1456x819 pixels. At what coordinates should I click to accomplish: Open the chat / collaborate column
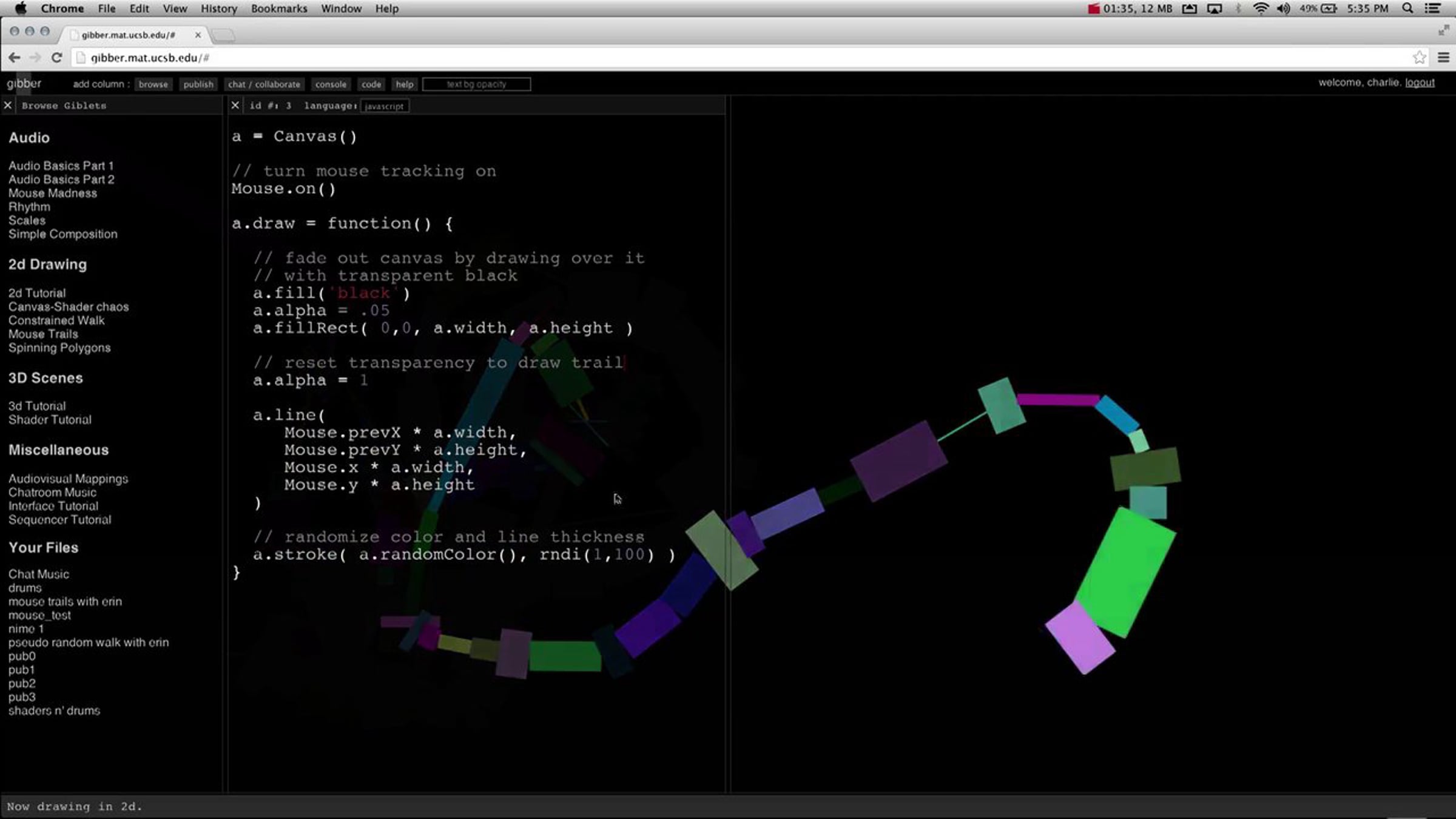pos(264,84)
